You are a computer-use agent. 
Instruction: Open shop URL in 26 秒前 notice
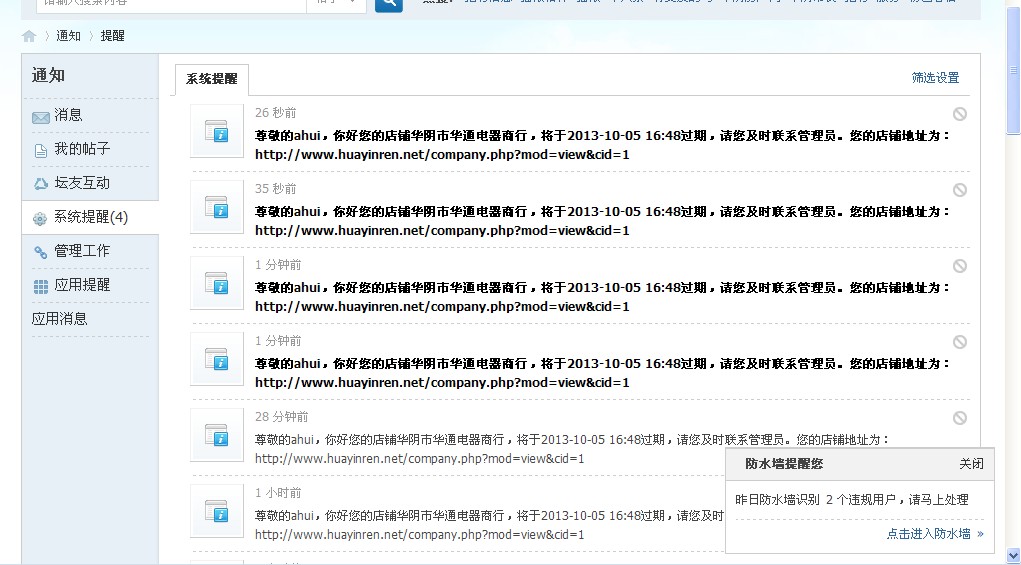tap(442, 155)
